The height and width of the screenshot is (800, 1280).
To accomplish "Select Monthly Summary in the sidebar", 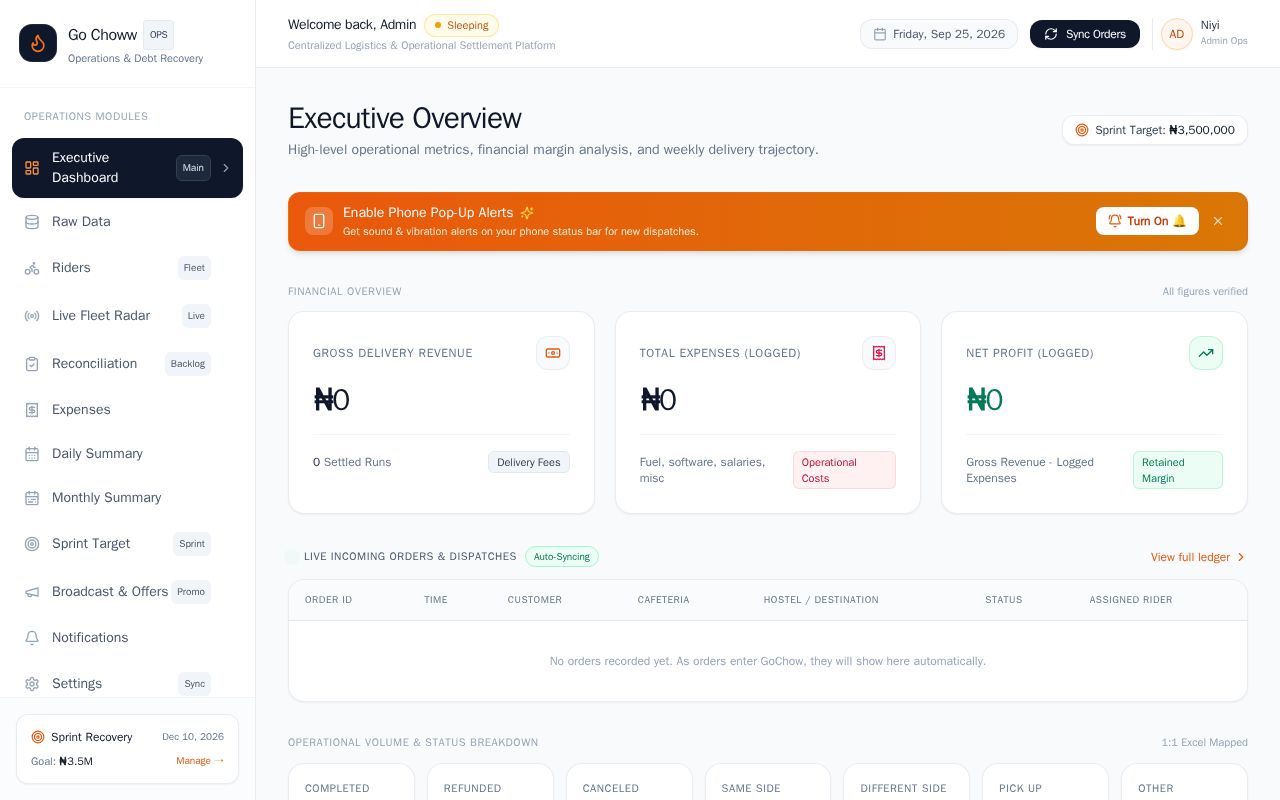I will click(127, 498).
